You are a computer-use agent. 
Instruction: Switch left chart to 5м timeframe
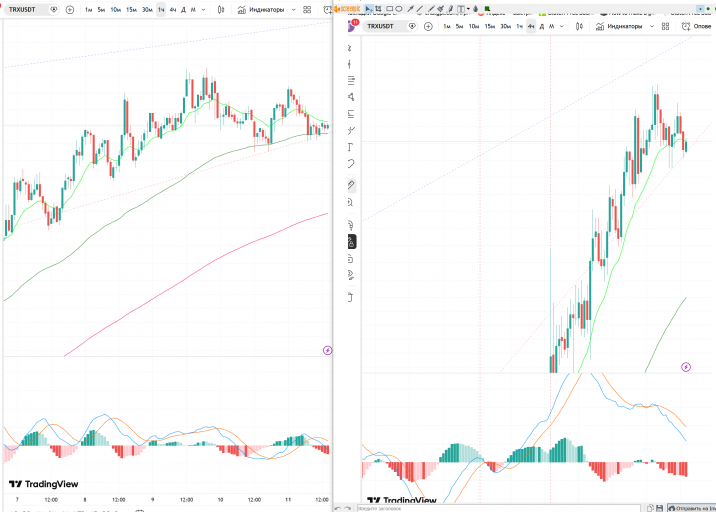101,10
